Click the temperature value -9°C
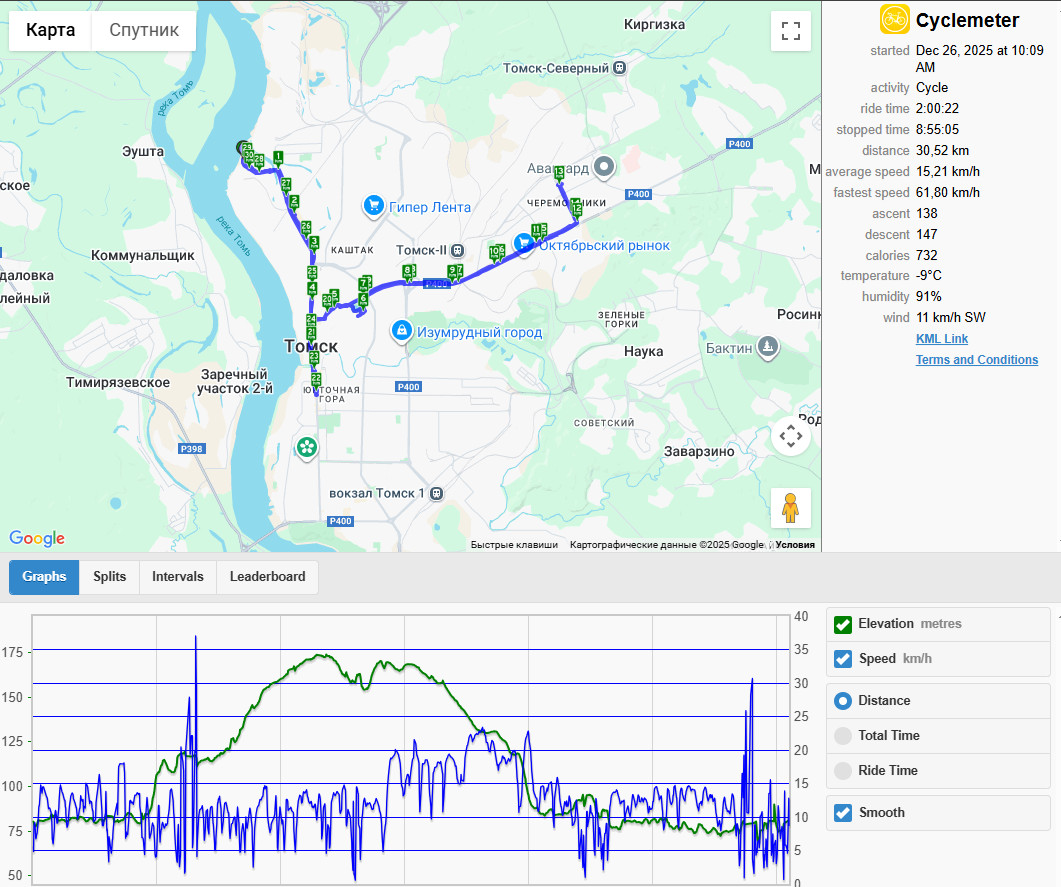 928,275
